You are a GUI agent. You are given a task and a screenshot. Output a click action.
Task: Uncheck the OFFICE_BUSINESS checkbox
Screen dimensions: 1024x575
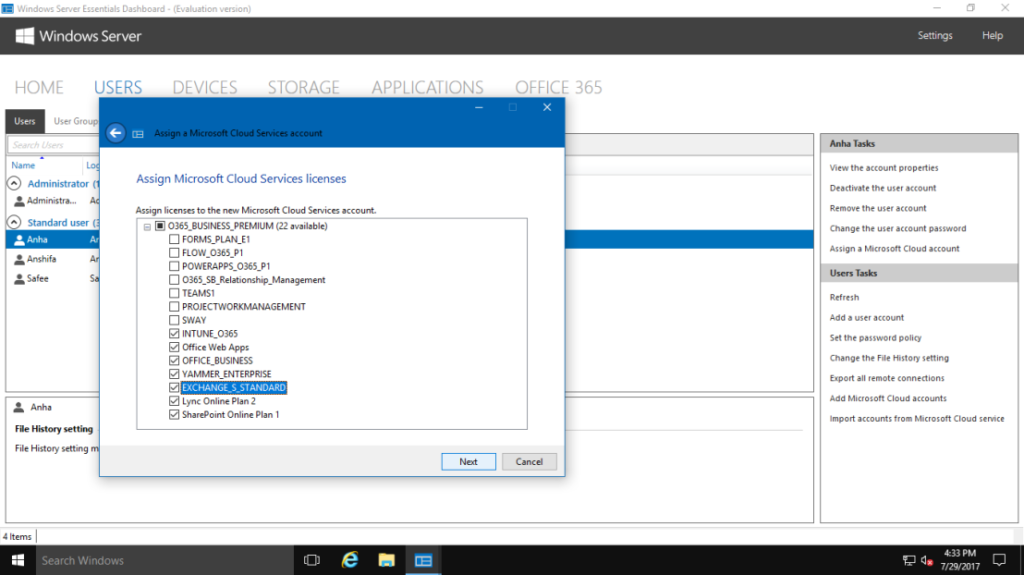(174, 361)
